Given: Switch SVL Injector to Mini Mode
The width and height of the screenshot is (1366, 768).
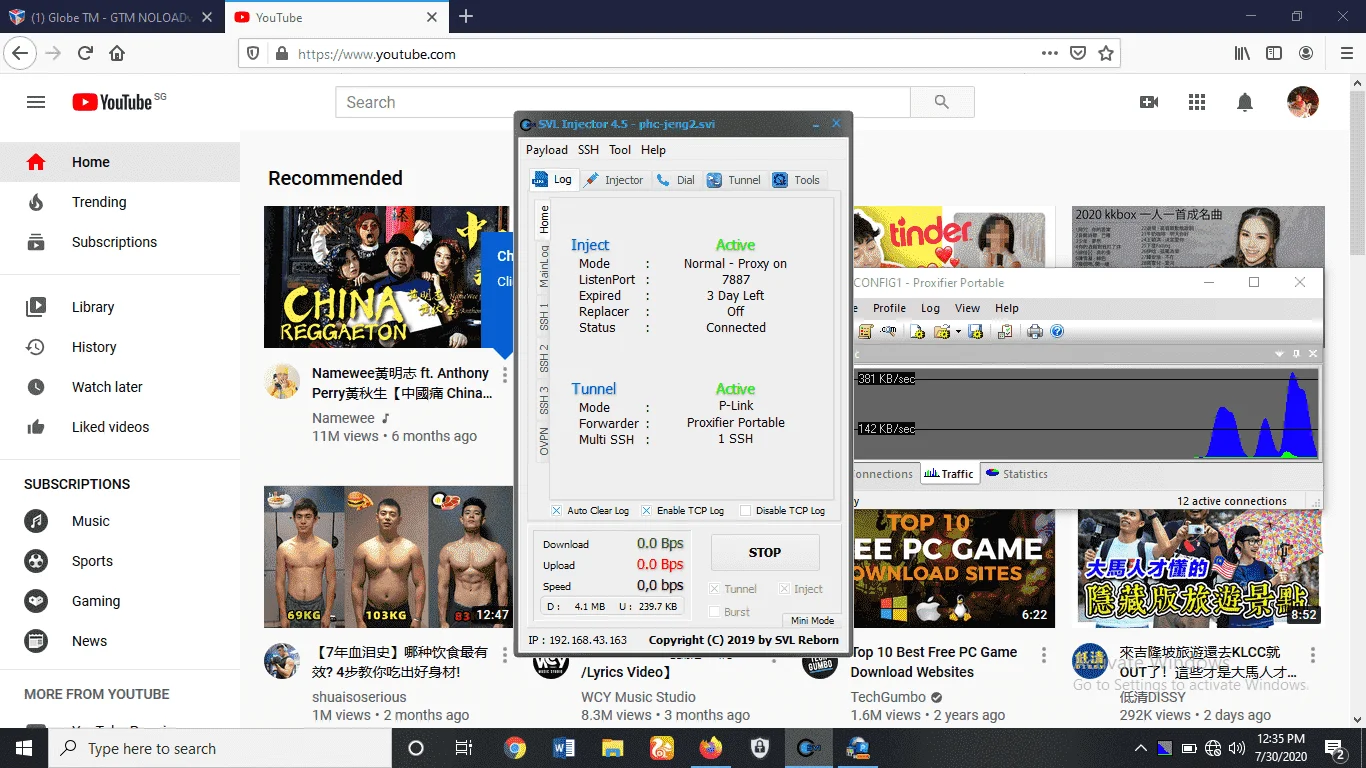Looking at the screenshot, I should tap(812, 621).
